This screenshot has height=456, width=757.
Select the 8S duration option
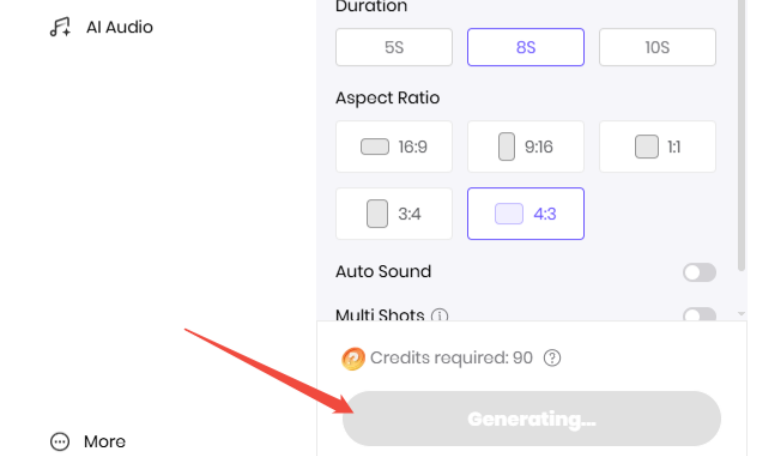(x=525, y=47)
